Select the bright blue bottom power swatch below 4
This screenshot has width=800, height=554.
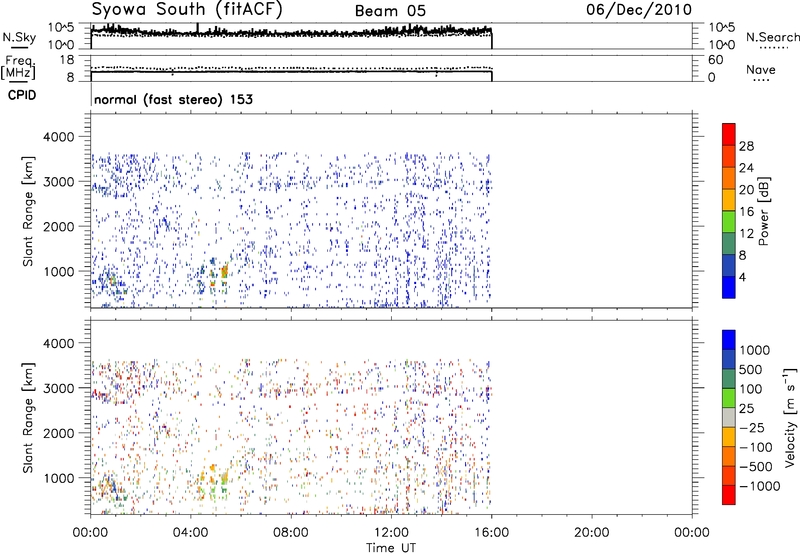pyautogui.click(x=729, y=287)
